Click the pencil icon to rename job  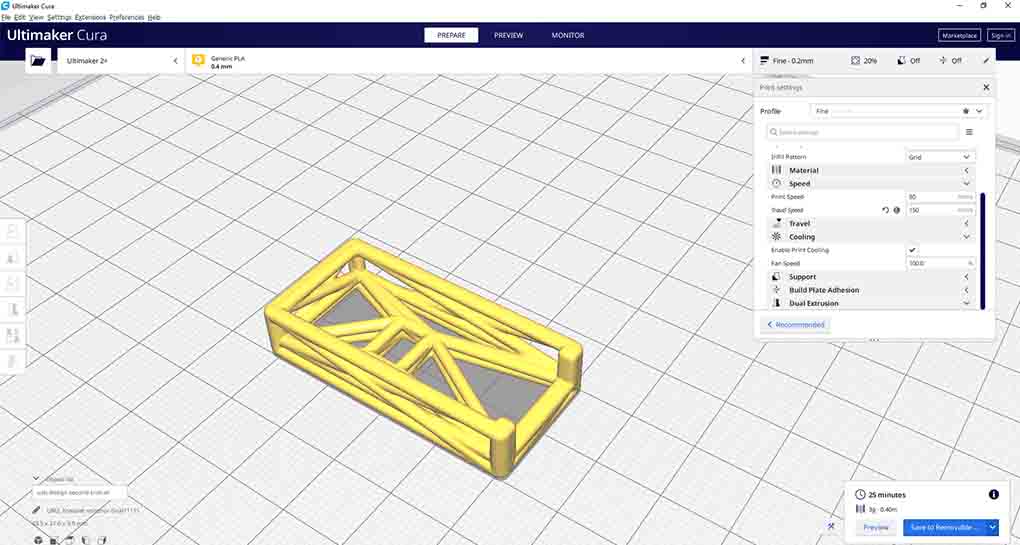click(x=37, y=511)
